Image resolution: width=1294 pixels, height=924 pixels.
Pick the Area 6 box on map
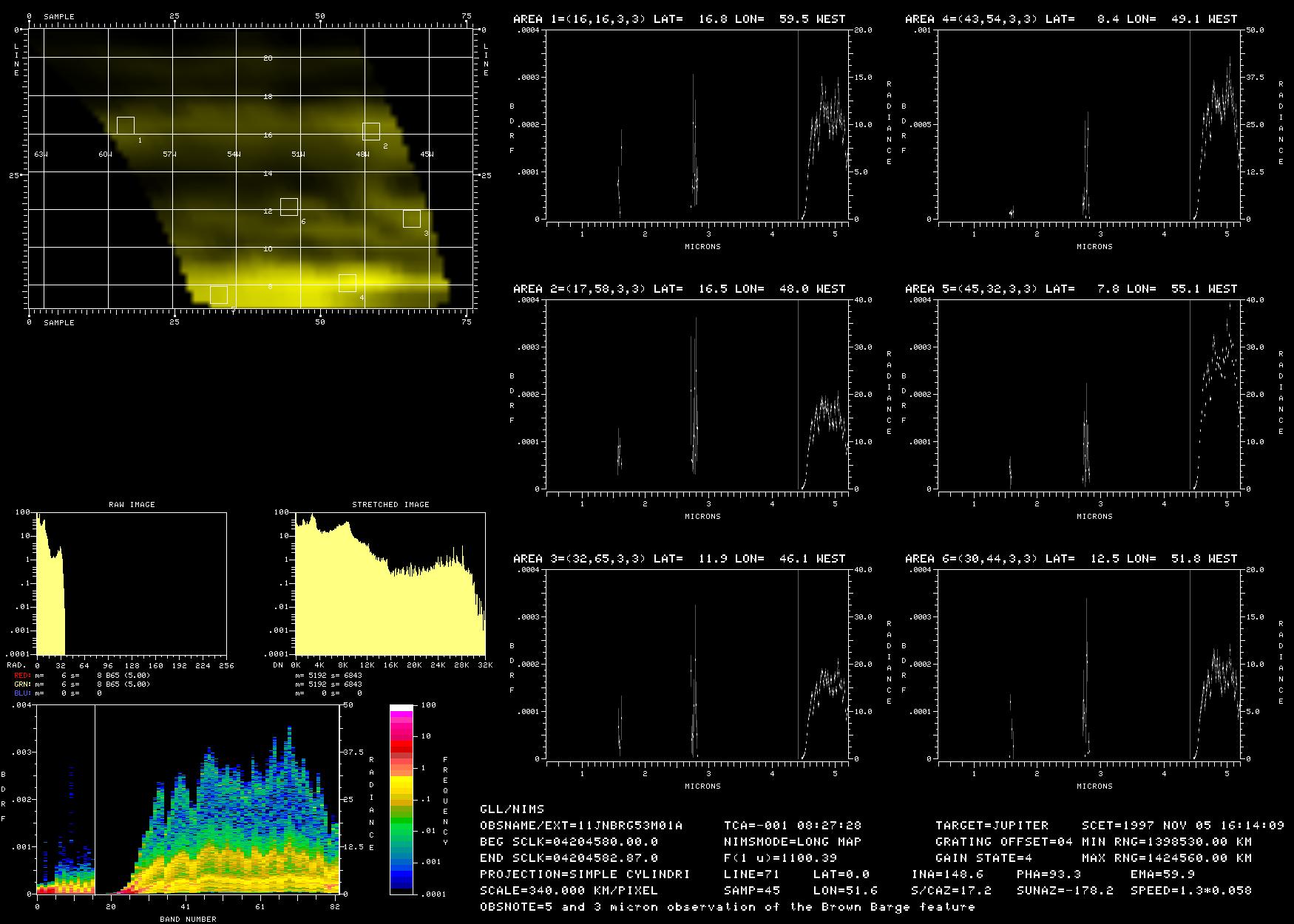tap(289, 207)
